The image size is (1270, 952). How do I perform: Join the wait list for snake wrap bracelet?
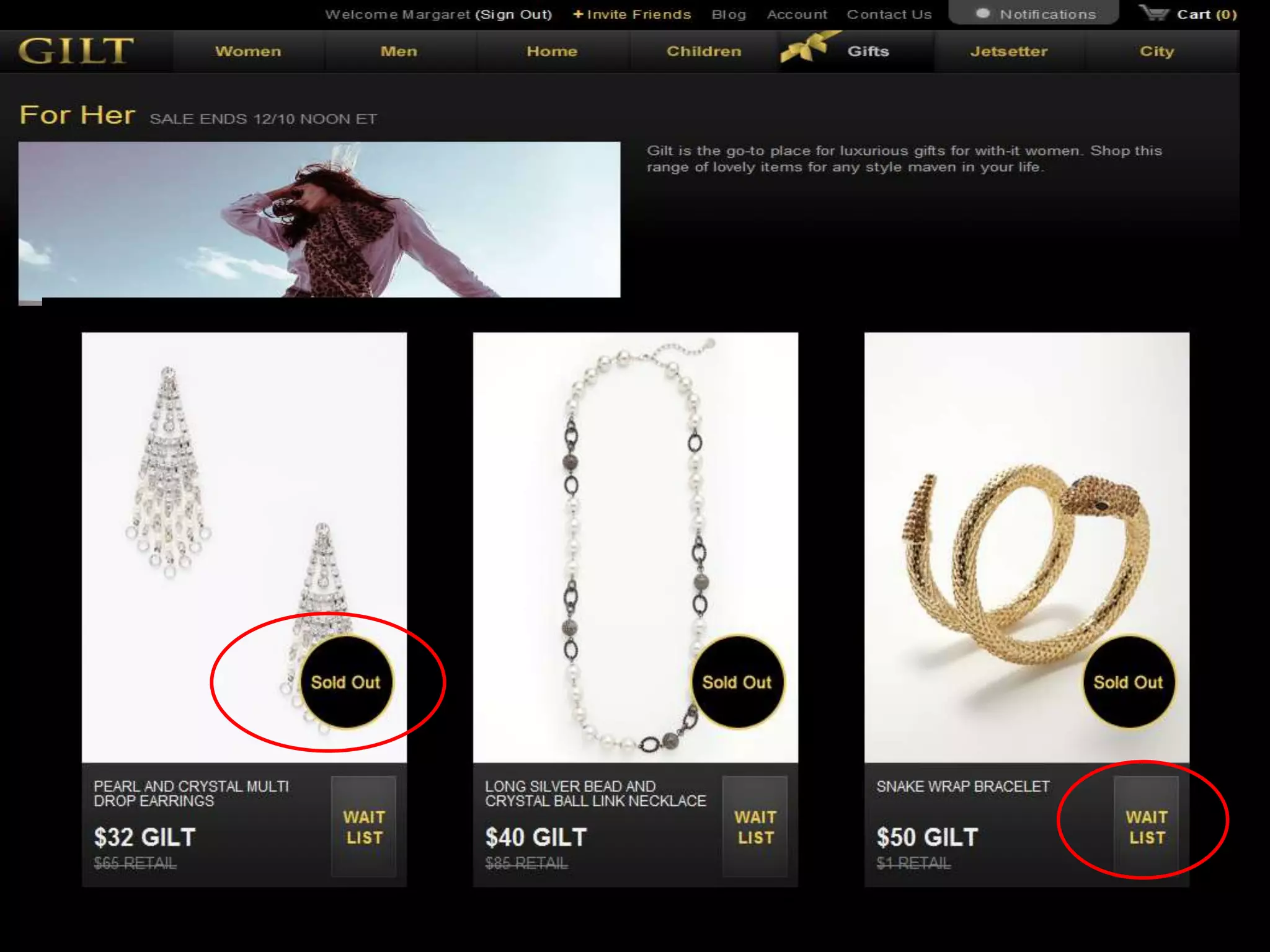[1147, 827]
